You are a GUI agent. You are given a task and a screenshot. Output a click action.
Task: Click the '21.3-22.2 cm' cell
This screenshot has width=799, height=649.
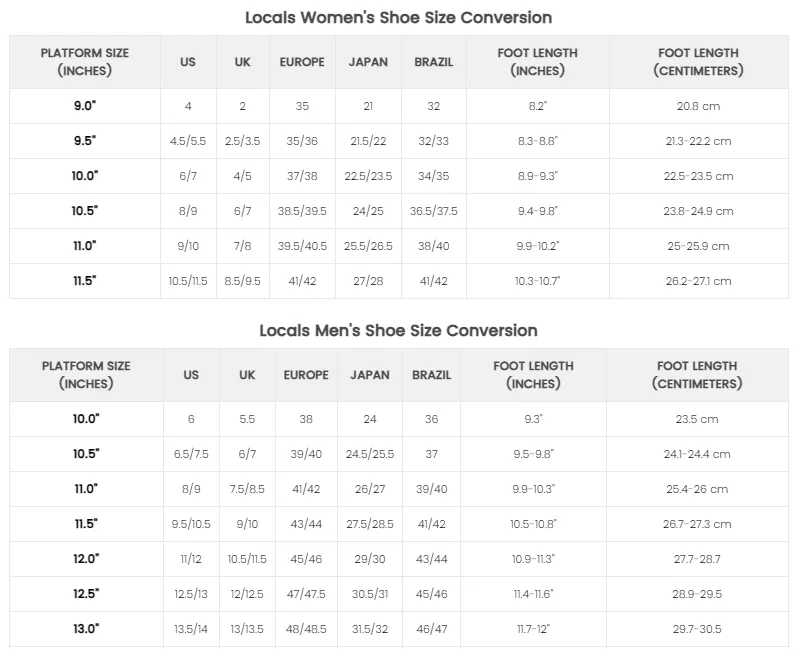[698, 141]
